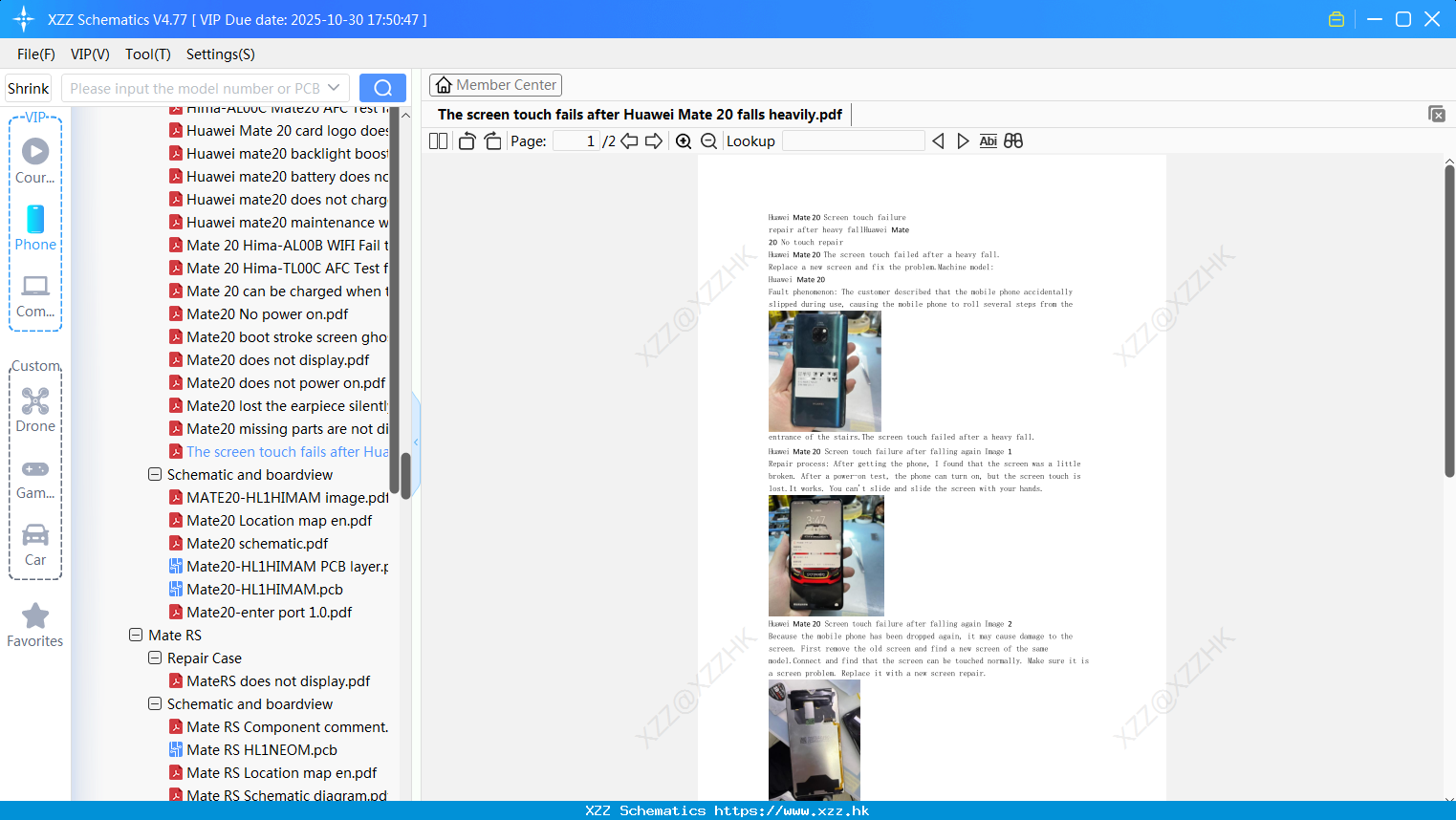Go to the previous PDF page
Screen dimensions: 1456x820
pos(629,141)
